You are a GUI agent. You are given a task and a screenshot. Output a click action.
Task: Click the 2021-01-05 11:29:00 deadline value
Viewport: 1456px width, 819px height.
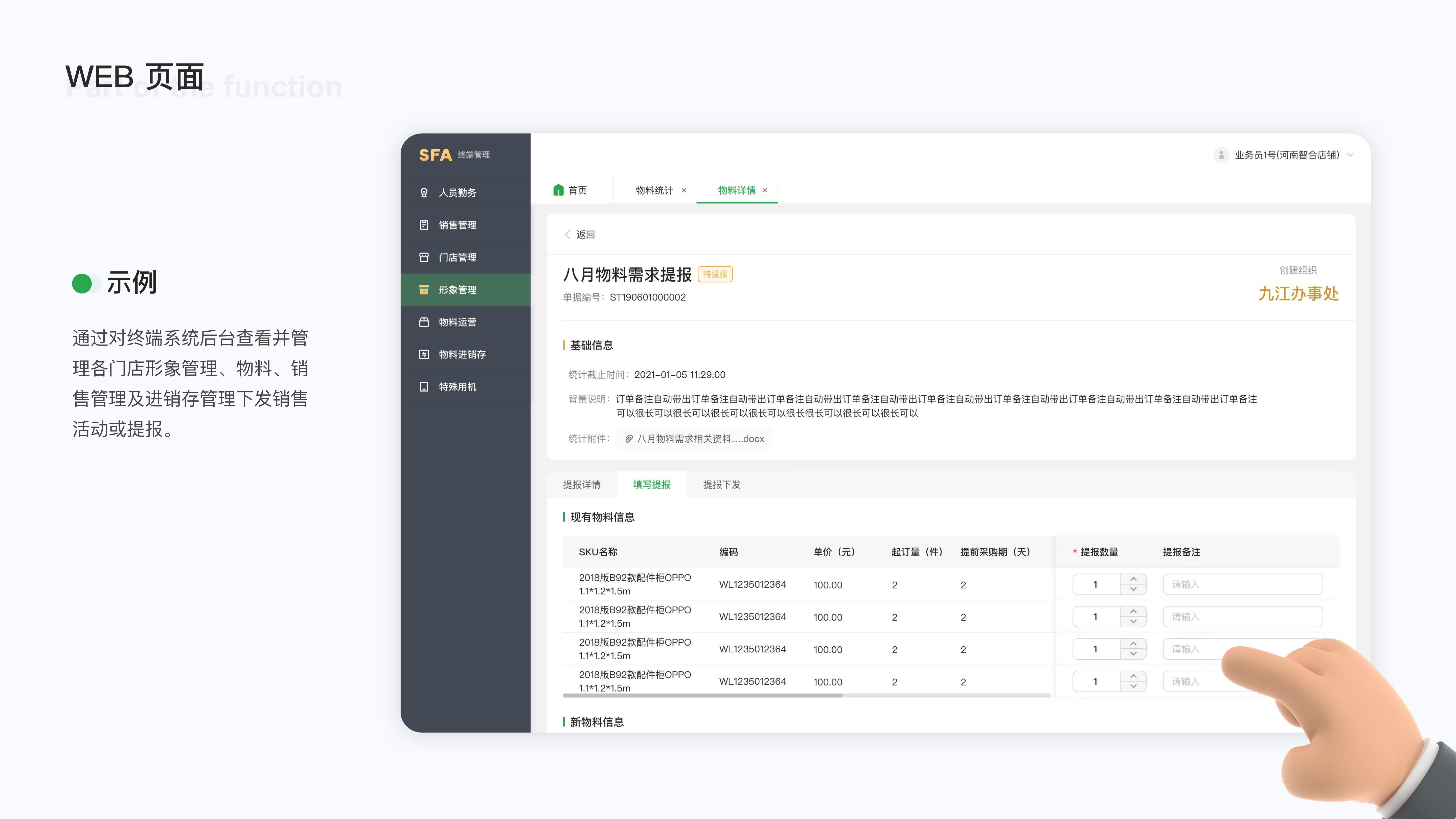[x=679, y=375]
